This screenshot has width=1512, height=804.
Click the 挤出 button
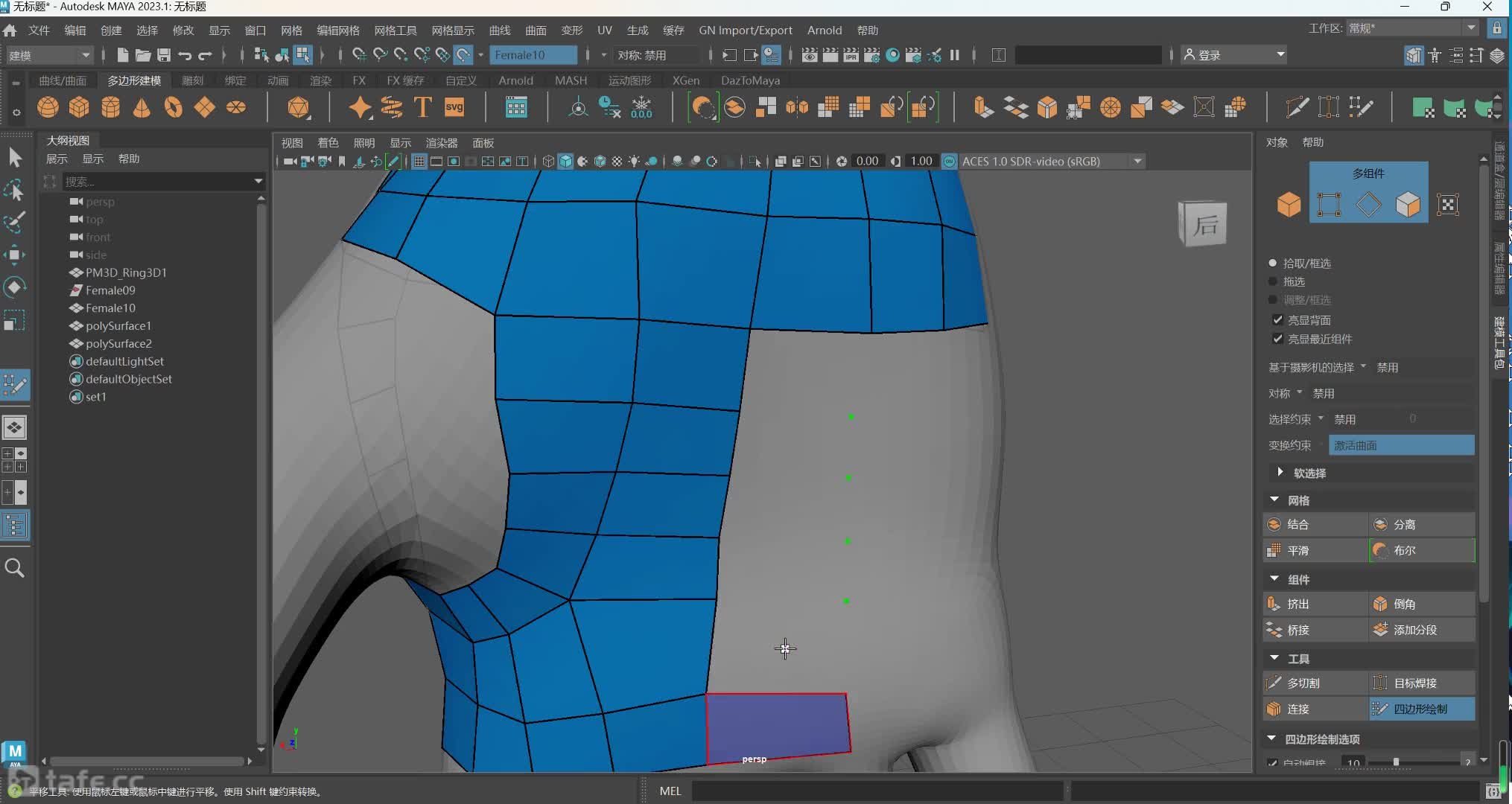pyautogui.click(x=1316, y=604)
